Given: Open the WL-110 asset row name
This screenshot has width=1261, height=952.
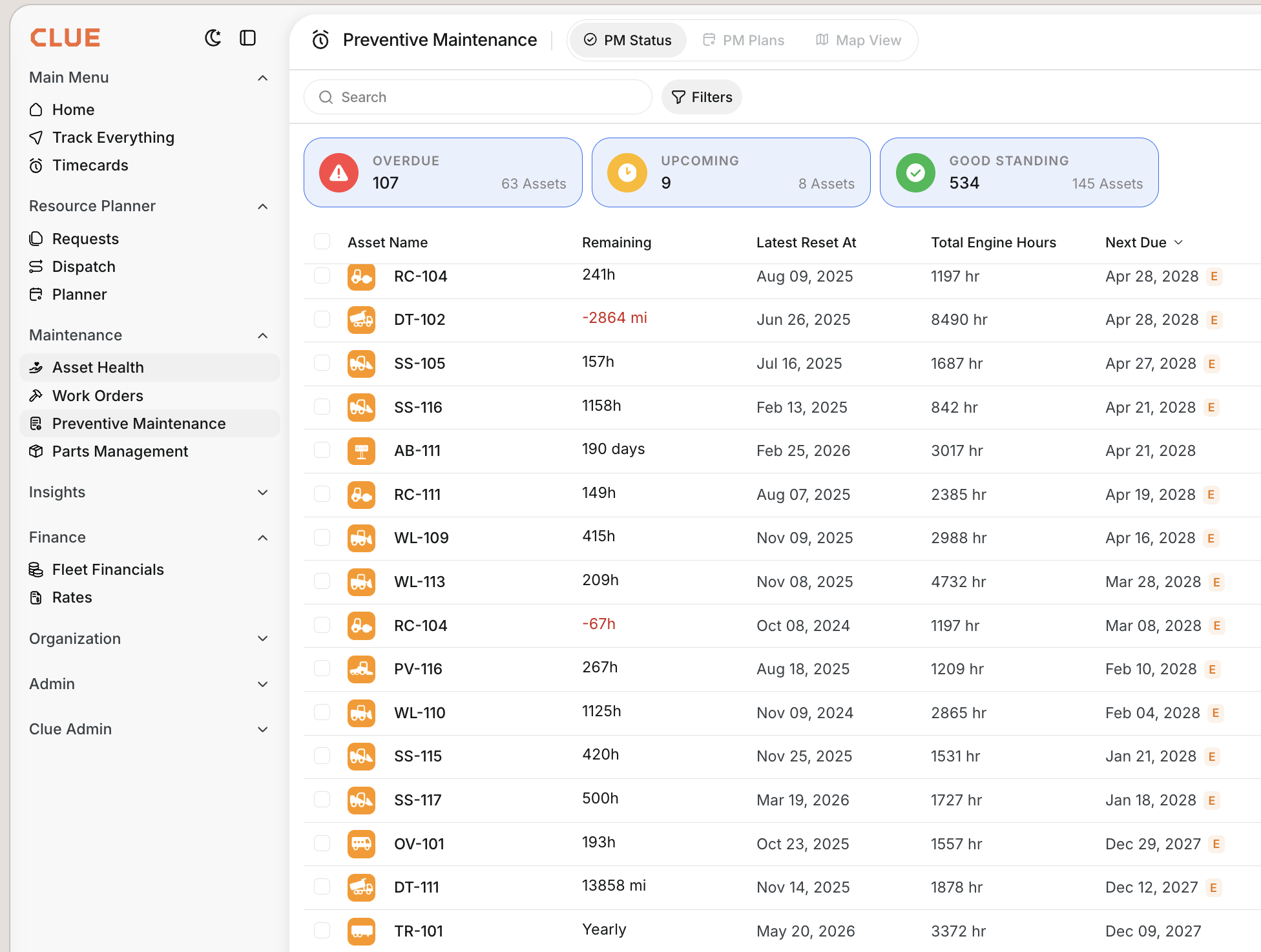Looking at the screenshot, I should point(420,713).
